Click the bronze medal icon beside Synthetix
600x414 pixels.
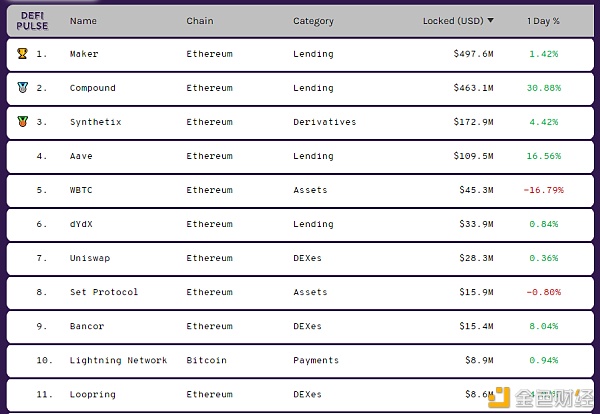23,122
